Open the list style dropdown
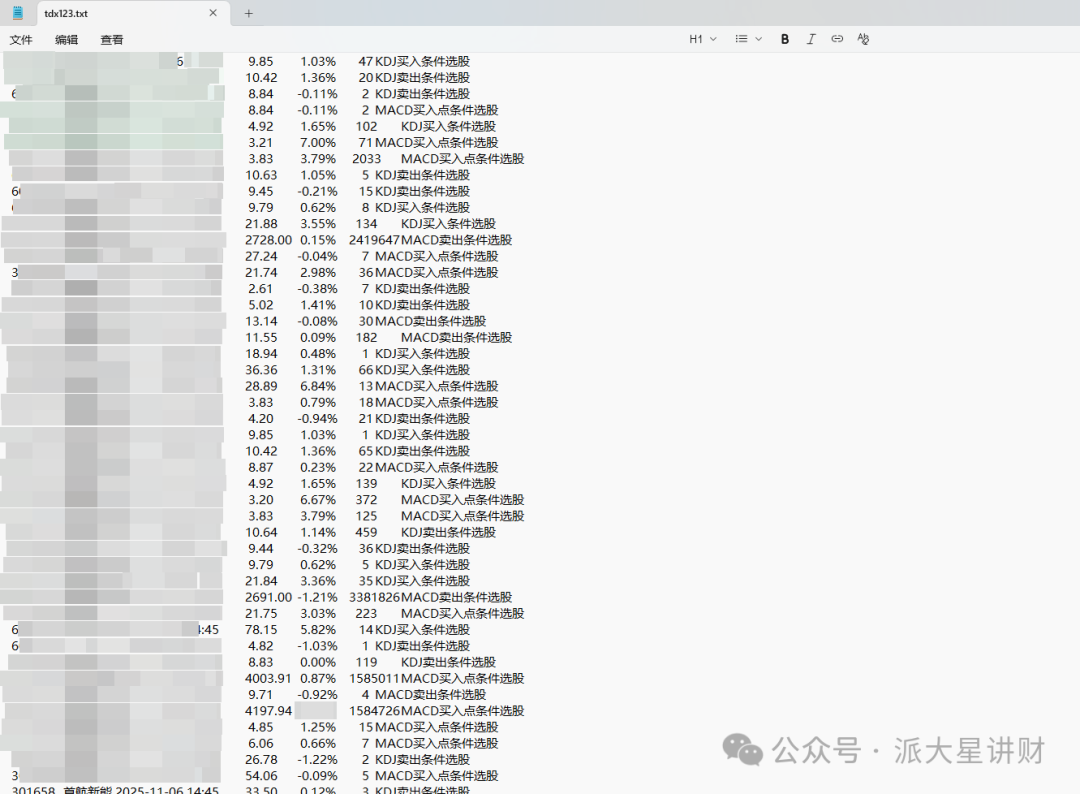This screenshot has height=794, width=1080. (x=749, y=39)
